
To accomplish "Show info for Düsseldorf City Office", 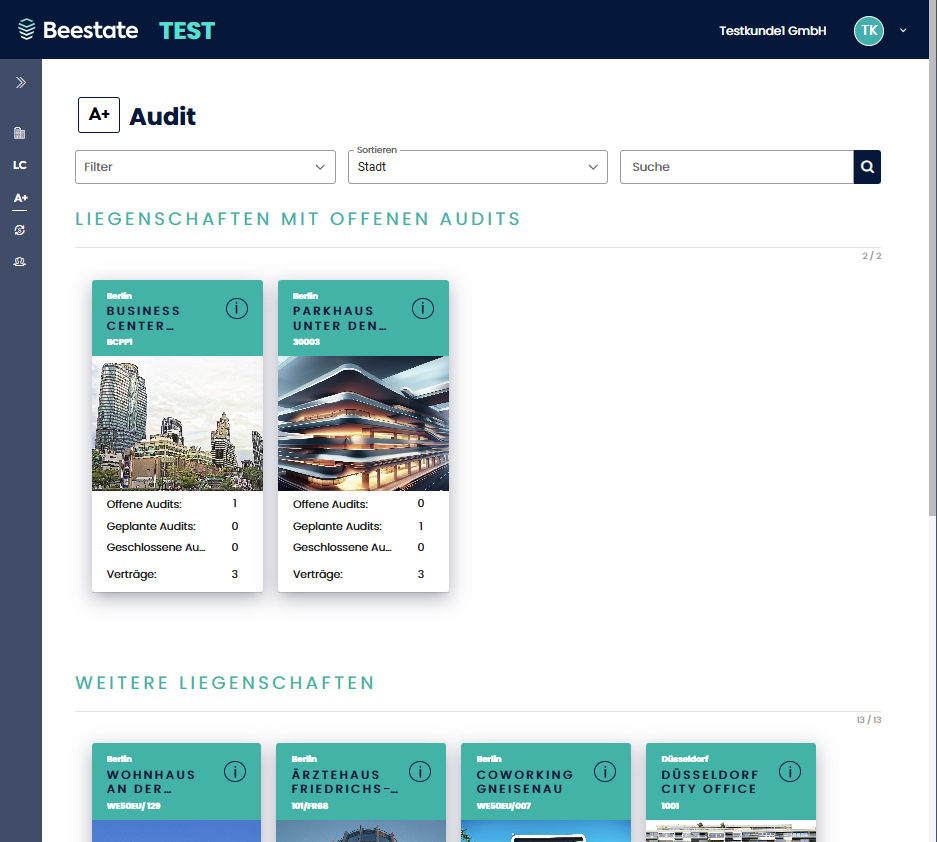I will pos(790,771).
